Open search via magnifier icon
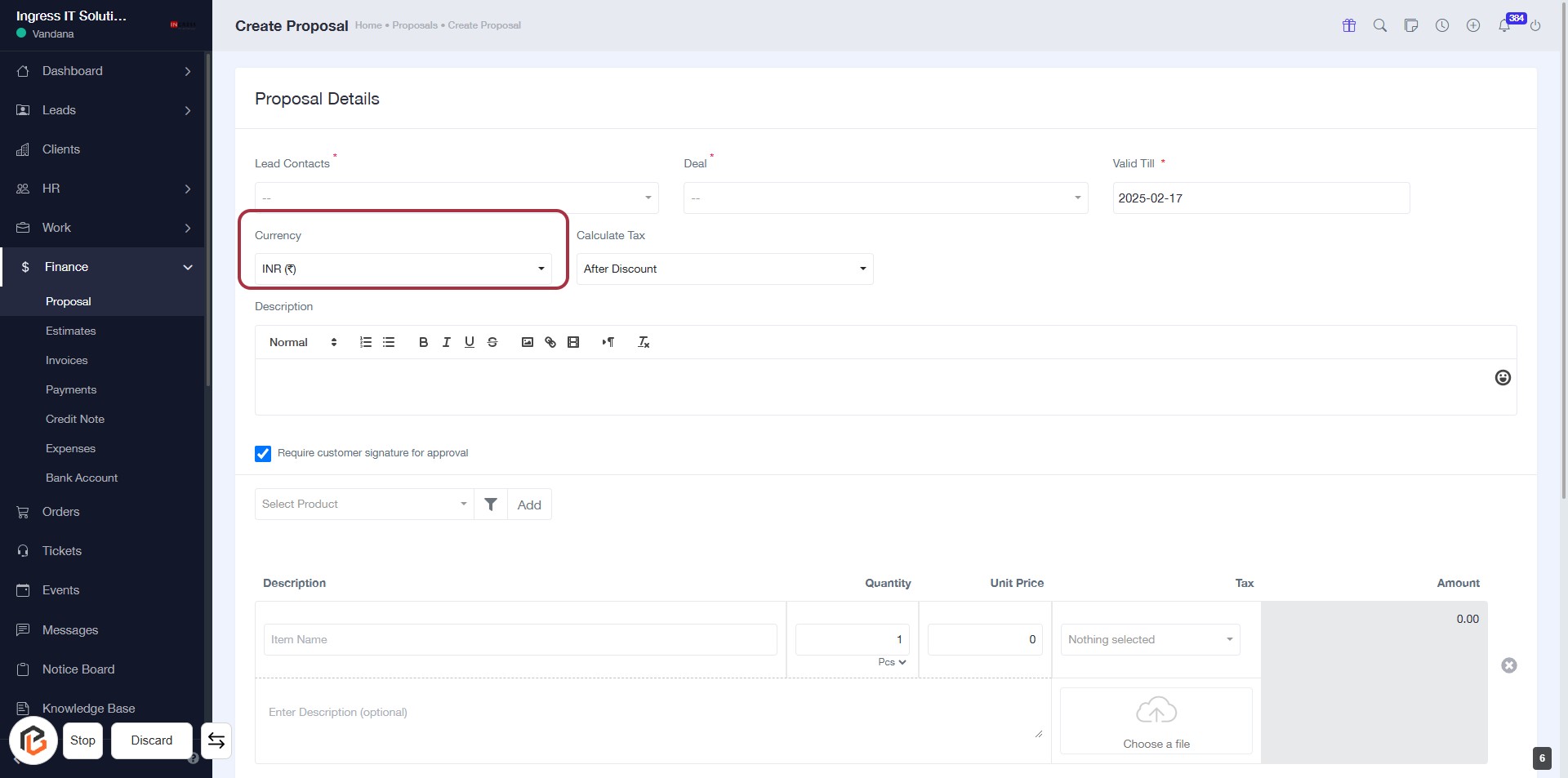This screenshot has height=778, width=1568. click(x=1380, y=25)
